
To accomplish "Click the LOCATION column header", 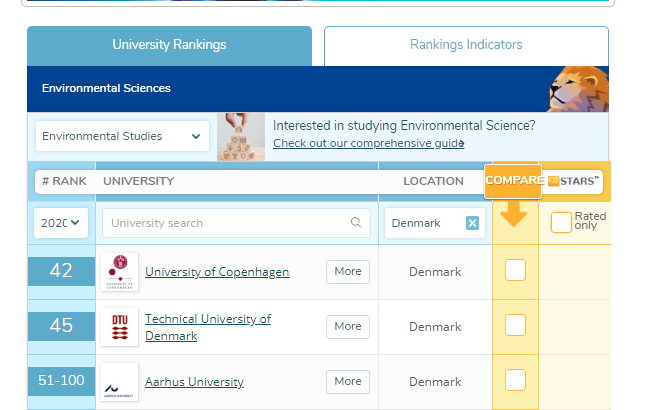I will [433, 181].
